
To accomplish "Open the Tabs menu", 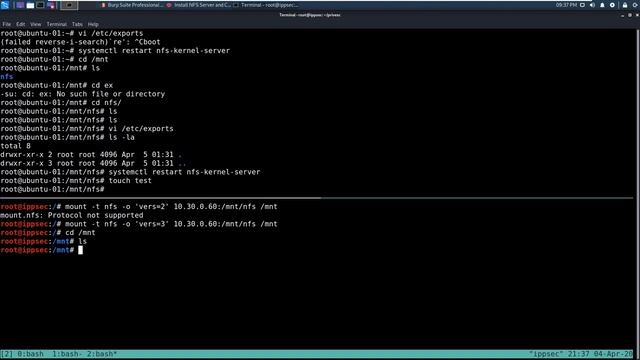I will click(77, 24).
